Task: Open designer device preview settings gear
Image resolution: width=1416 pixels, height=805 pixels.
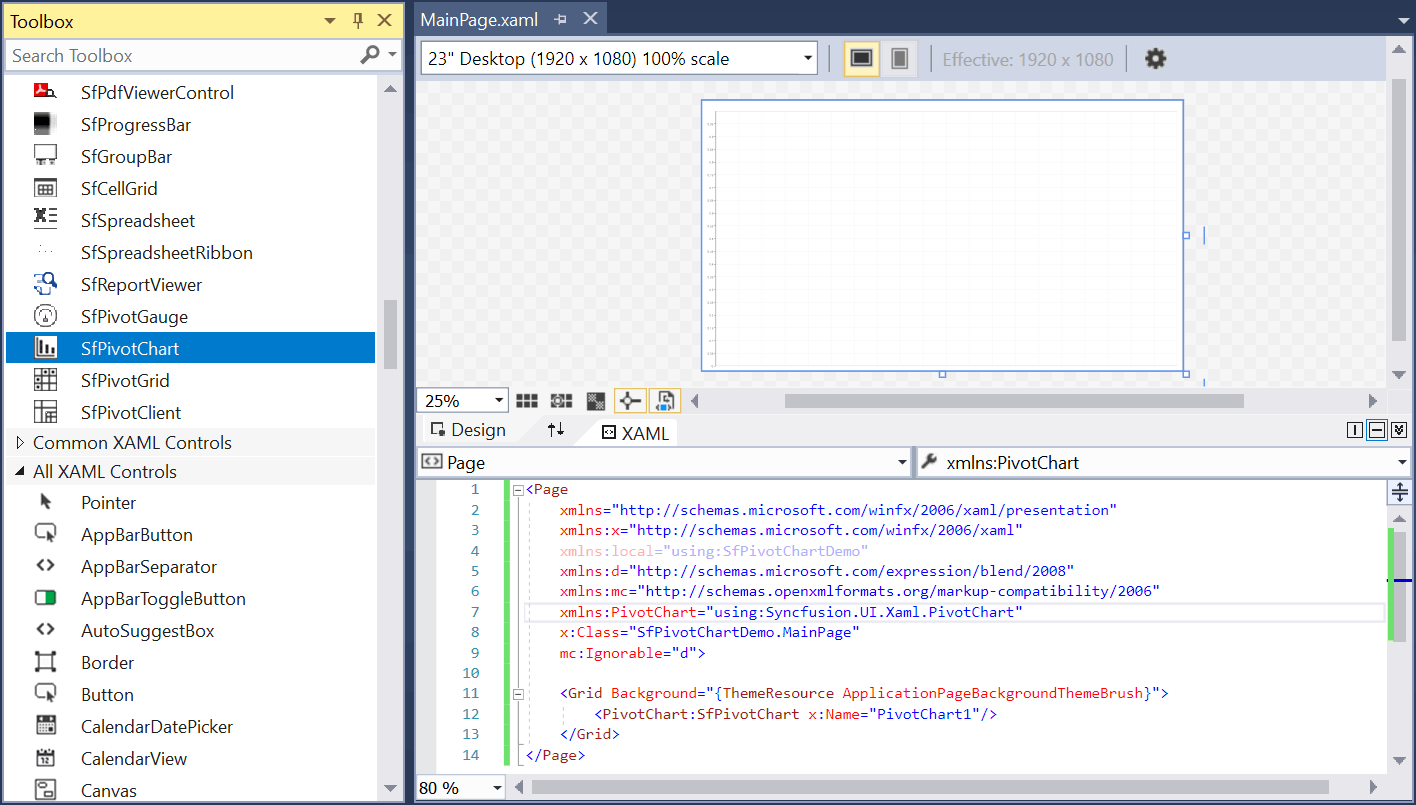Action: [x=1155, y=59]
